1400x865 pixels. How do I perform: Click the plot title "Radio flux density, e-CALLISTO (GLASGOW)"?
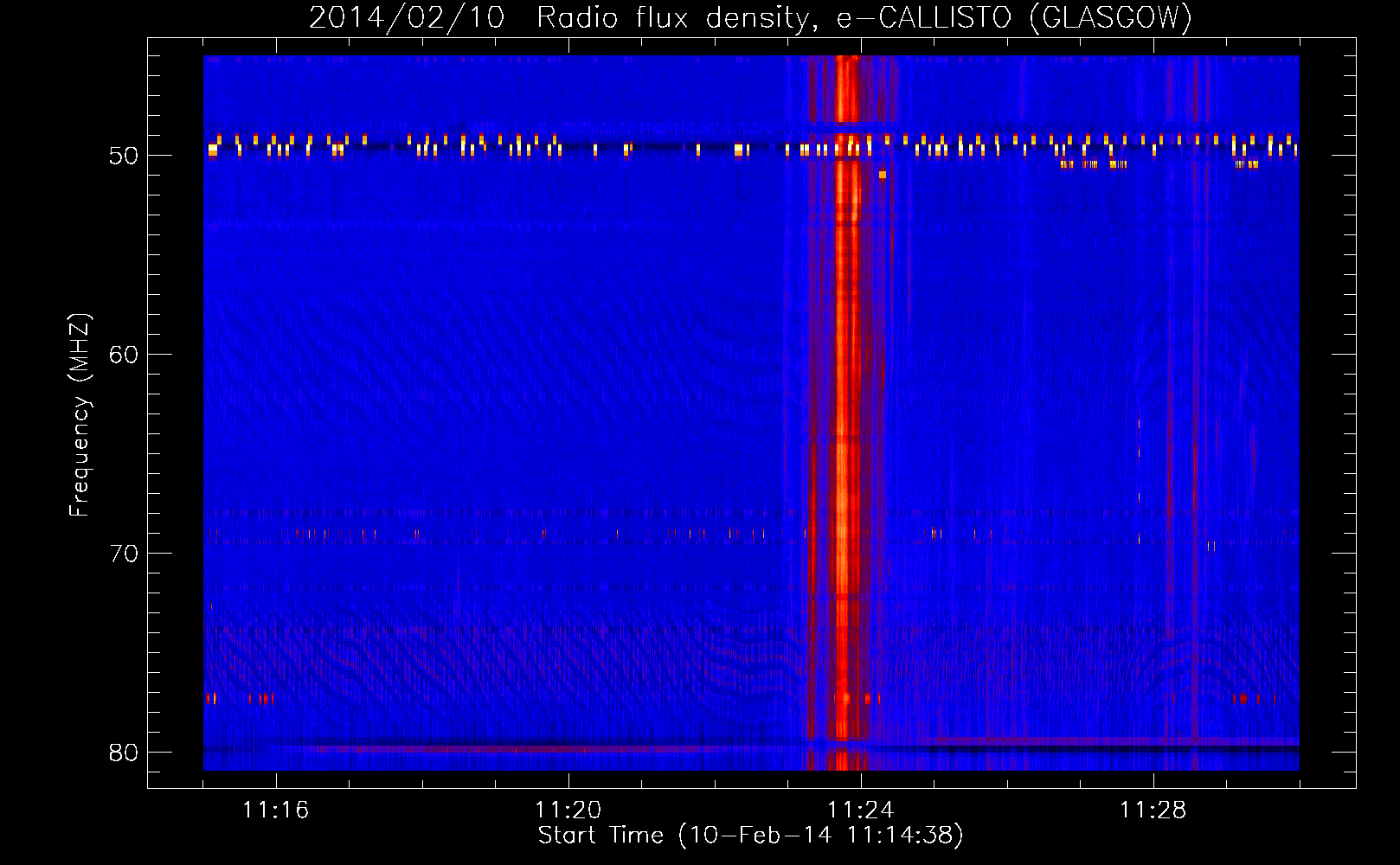click(864, 18)
